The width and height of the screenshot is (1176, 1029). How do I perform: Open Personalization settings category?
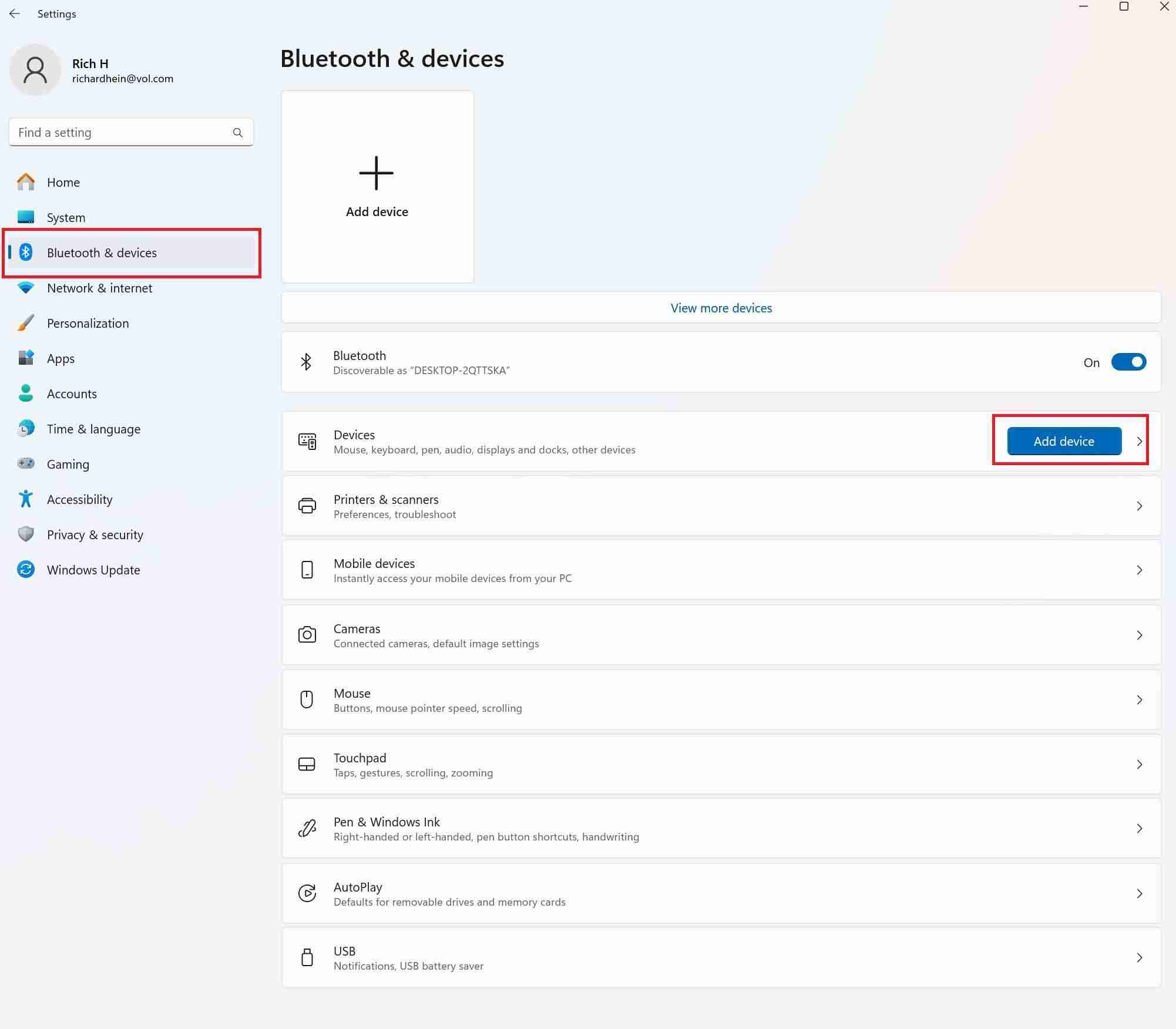(131, 323)
